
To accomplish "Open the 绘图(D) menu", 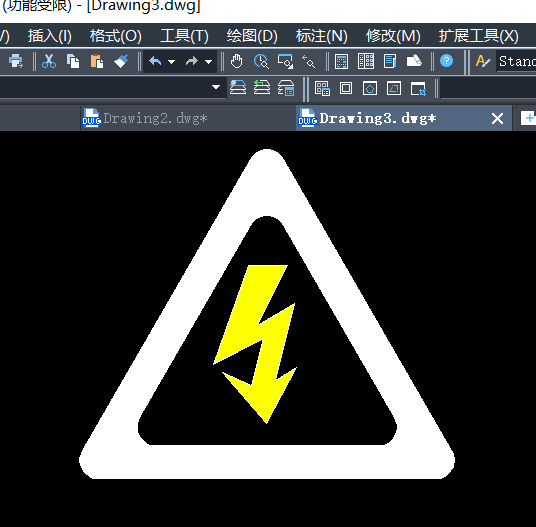I will click(252, 36).
